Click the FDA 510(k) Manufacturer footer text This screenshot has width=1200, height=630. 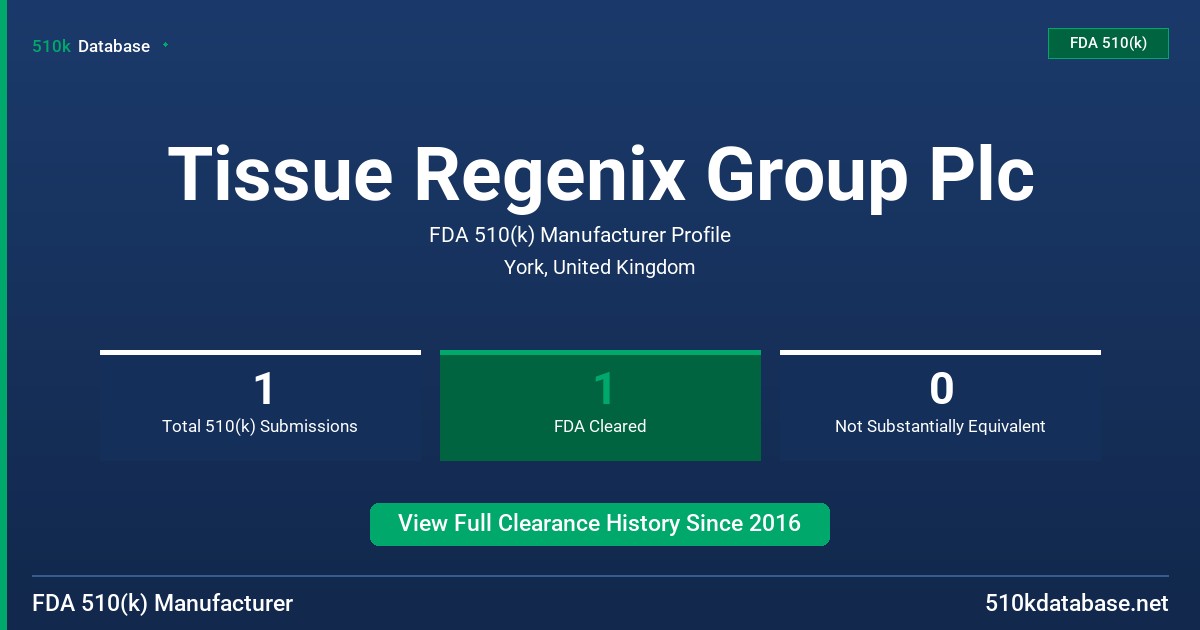[x=163, y=604]
